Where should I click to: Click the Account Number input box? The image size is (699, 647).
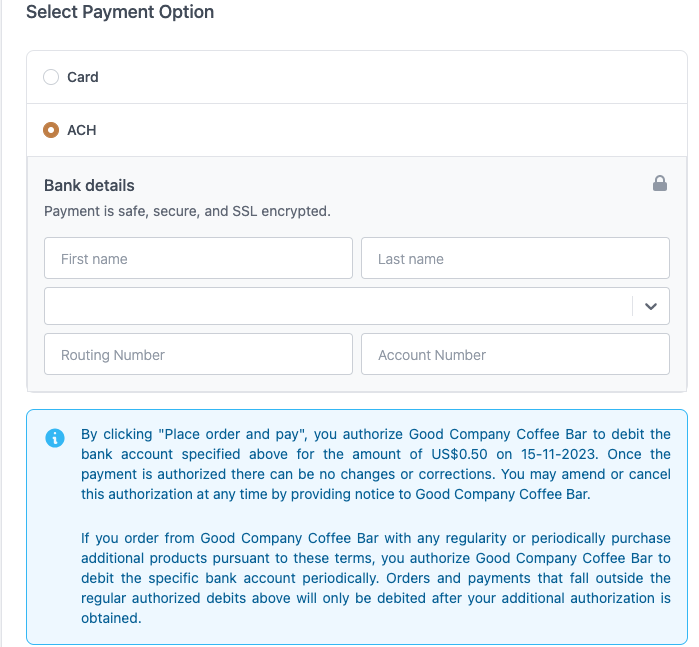click(x=515, y=354)
